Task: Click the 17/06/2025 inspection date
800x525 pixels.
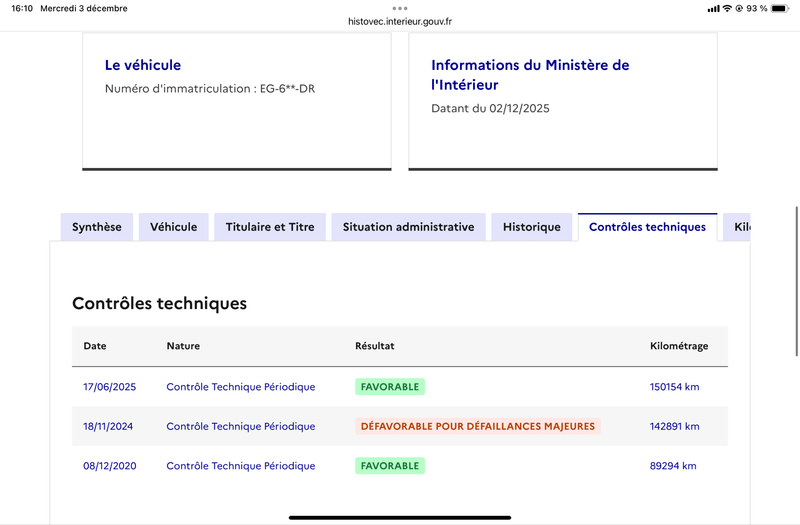Action: pyautogui.click(x=109, y=387)
